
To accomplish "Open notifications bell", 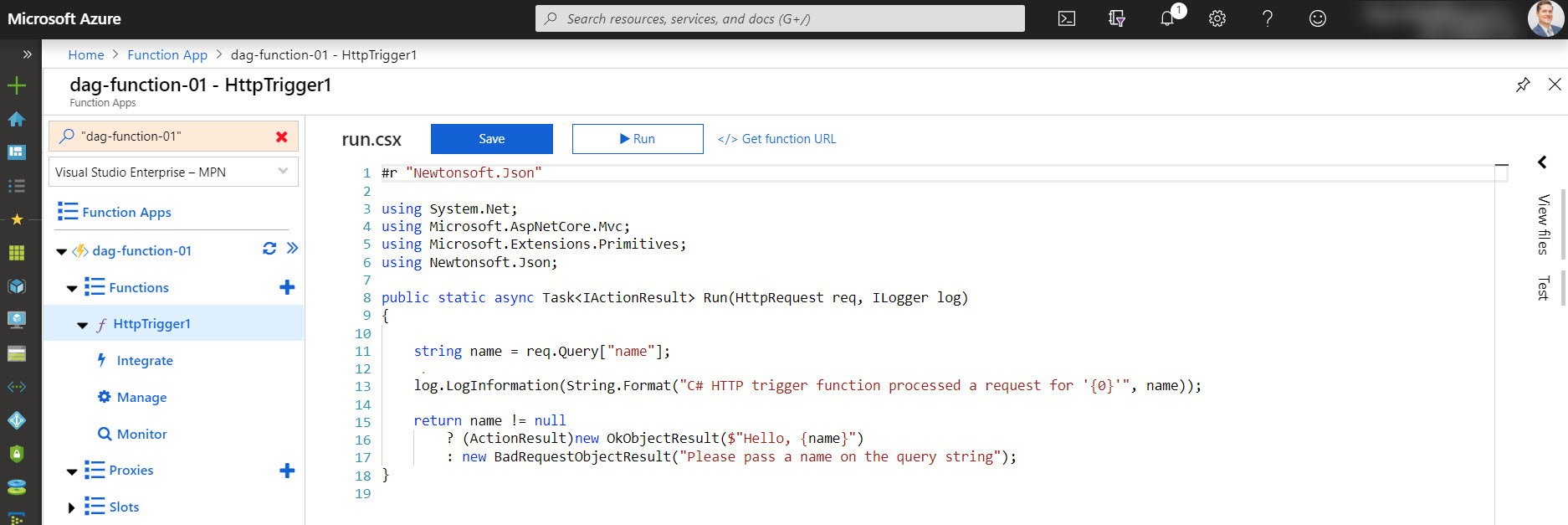I will pos(1168,18).
